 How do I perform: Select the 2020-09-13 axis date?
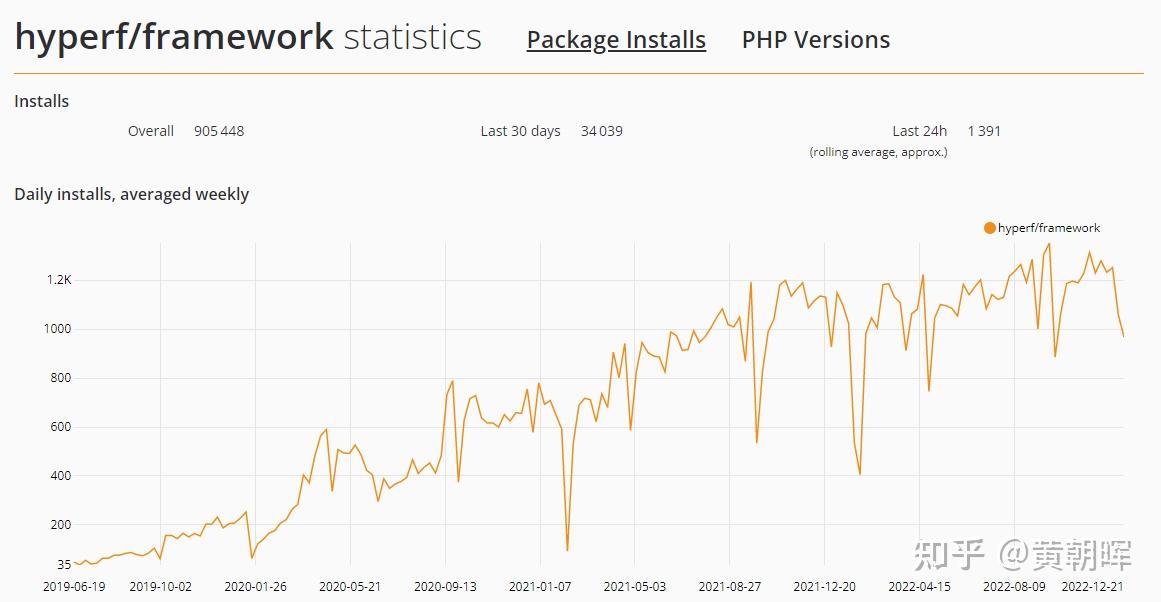446,588
